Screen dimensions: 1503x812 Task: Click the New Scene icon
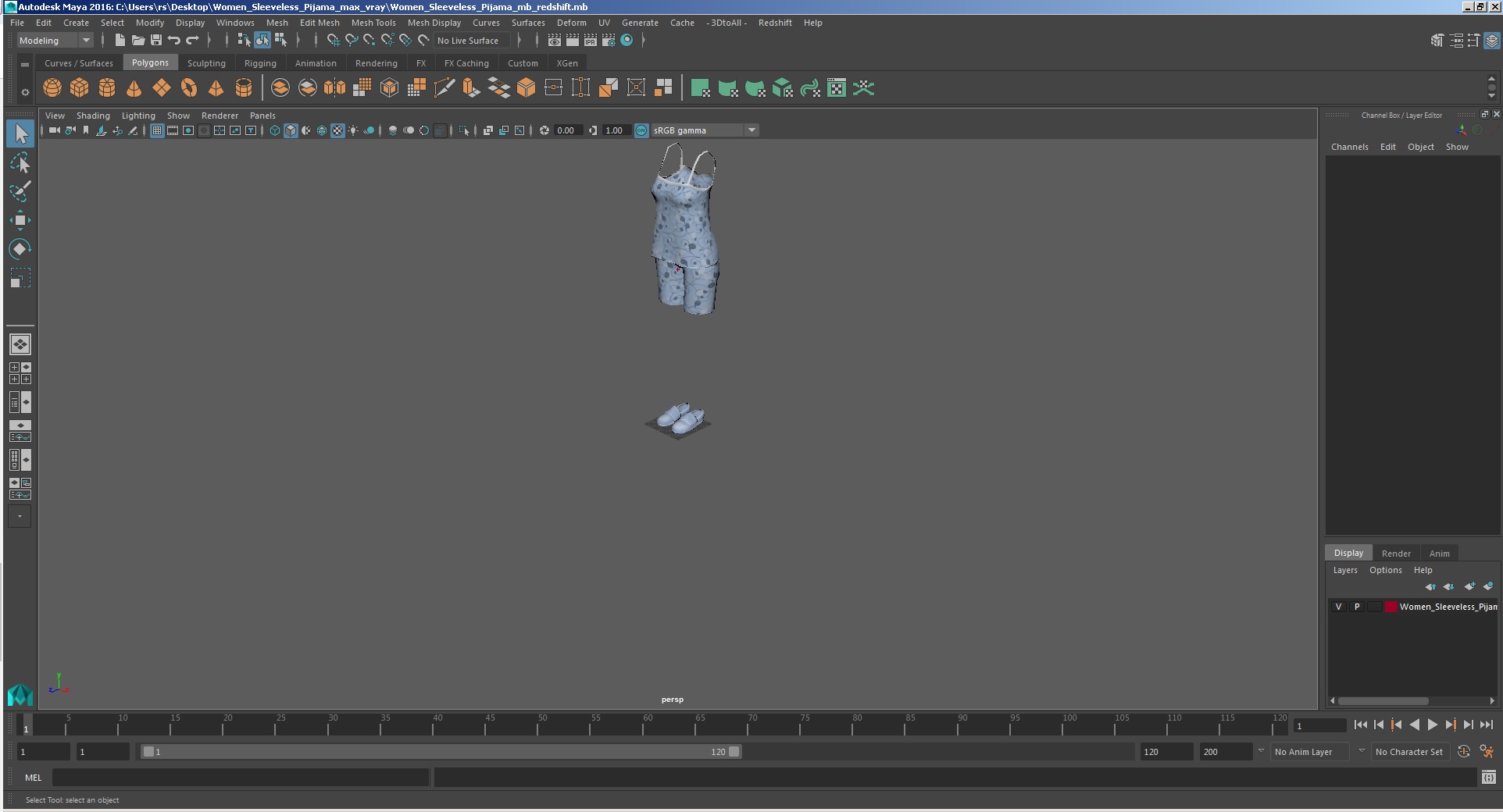(x=120, y=41)
